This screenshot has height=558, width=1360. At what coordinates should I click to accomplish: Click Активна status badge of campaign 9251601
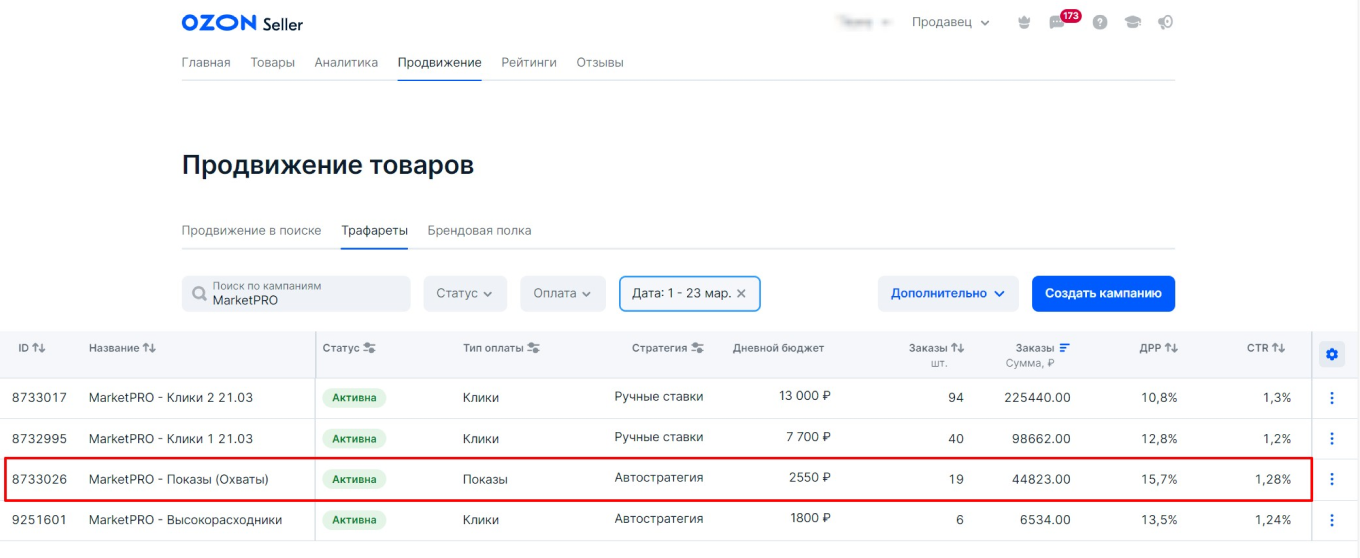[x=354, y=520]
